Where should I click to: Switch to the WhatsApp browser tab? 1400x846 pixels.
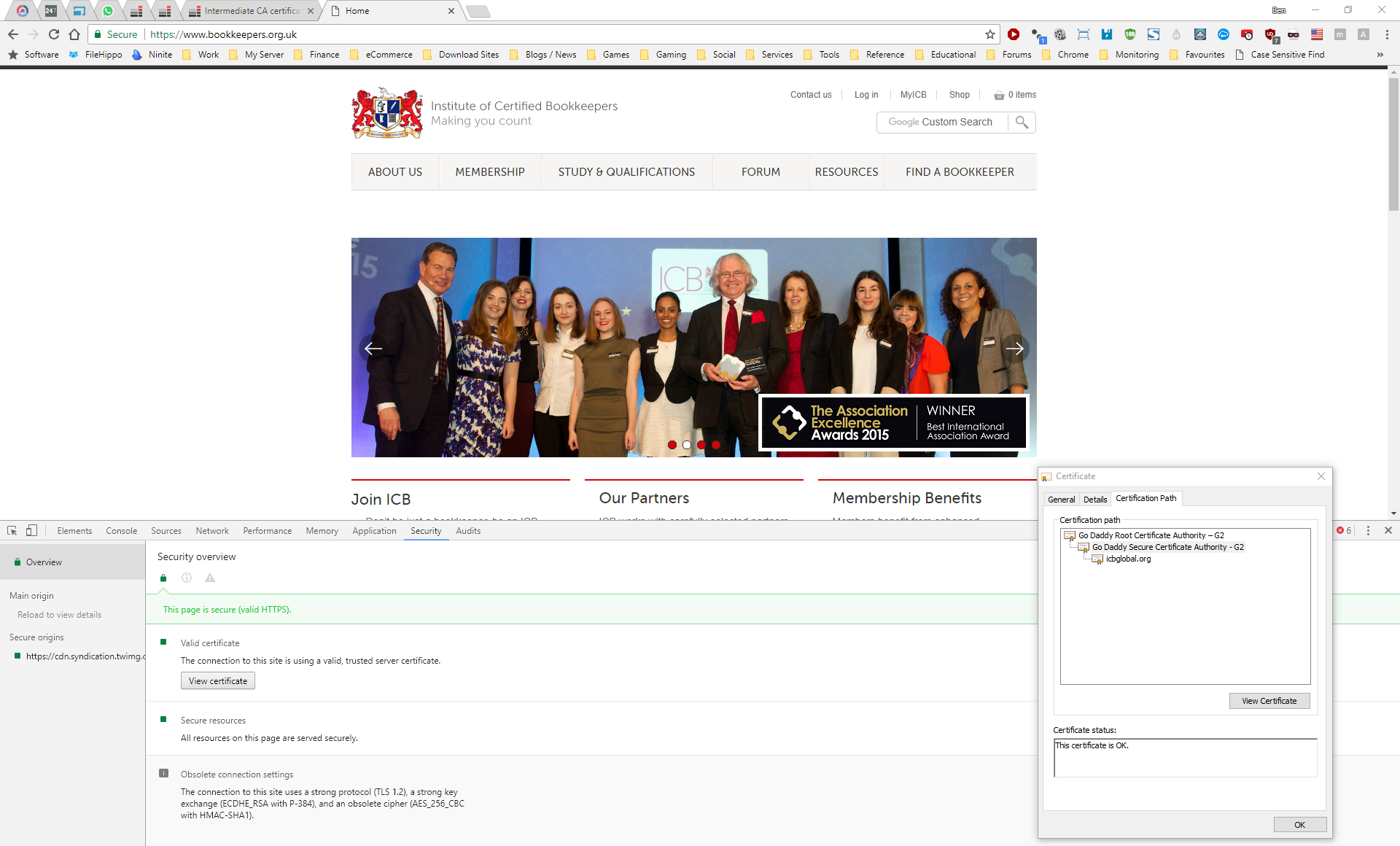tap(108, 11)
